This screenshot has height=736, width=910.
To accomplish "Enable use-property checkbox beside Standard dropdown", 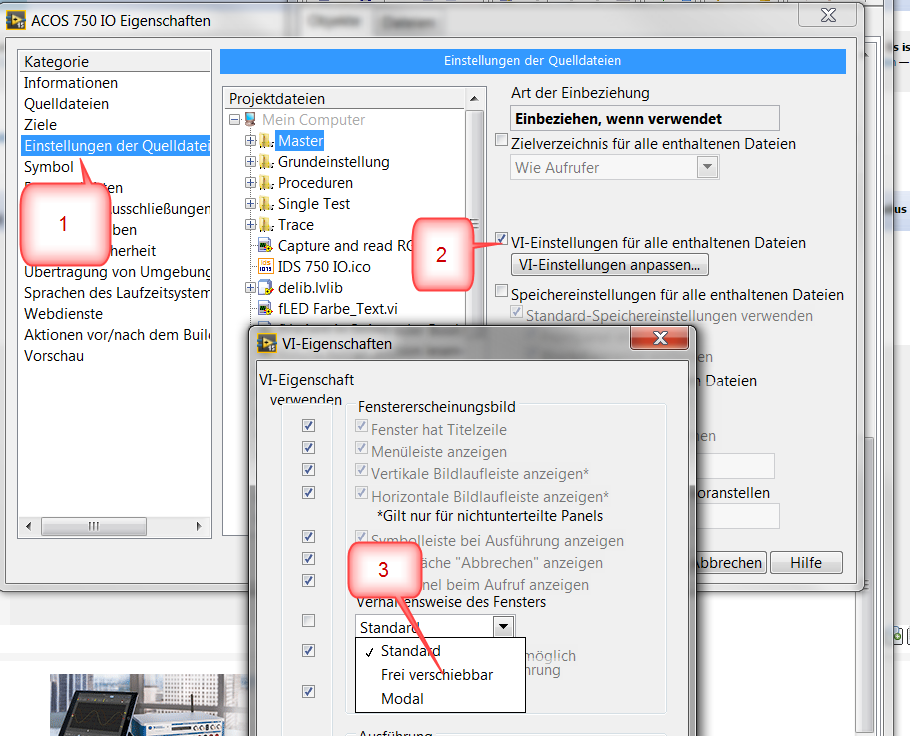I will click(x=309, y=621).
